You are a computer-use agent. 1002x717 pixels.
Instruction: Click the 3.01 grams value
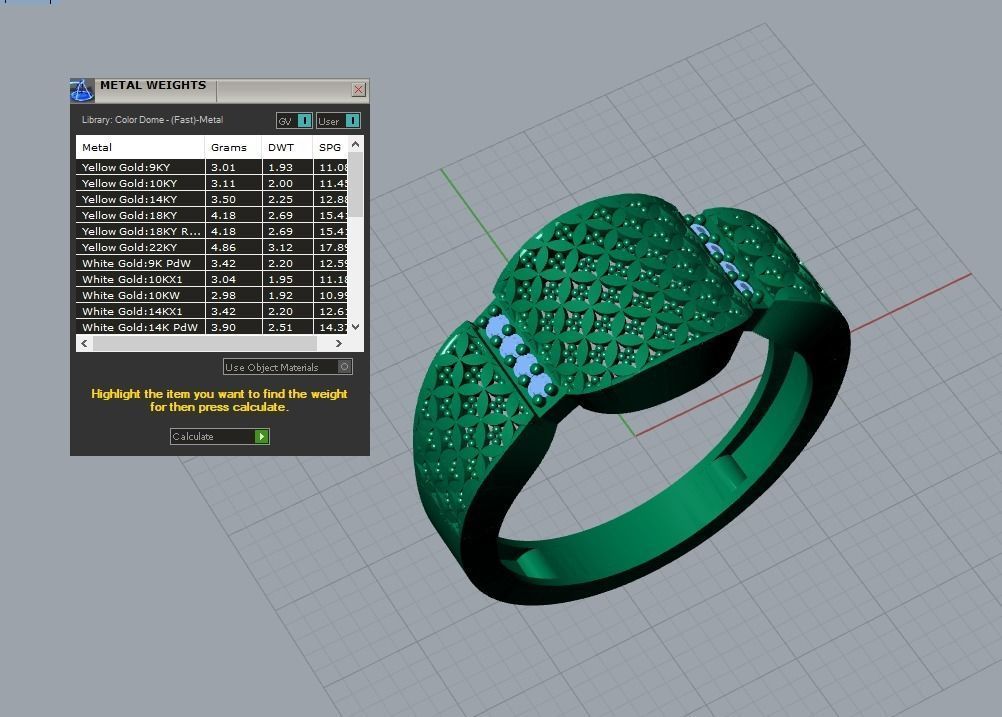point(224,167)
